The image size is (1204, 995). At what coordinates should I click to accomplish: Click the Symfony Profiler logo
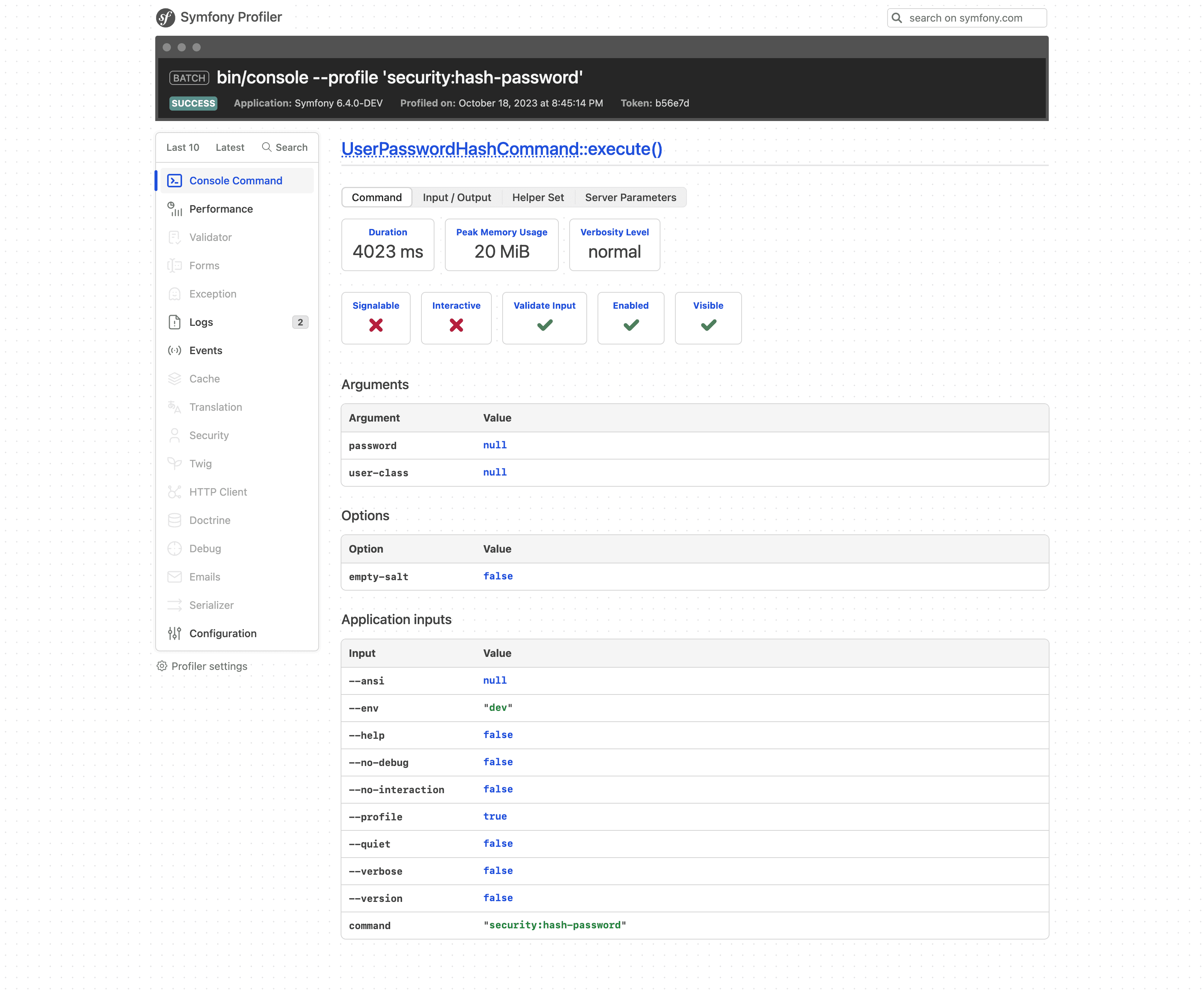coord(218,17)
